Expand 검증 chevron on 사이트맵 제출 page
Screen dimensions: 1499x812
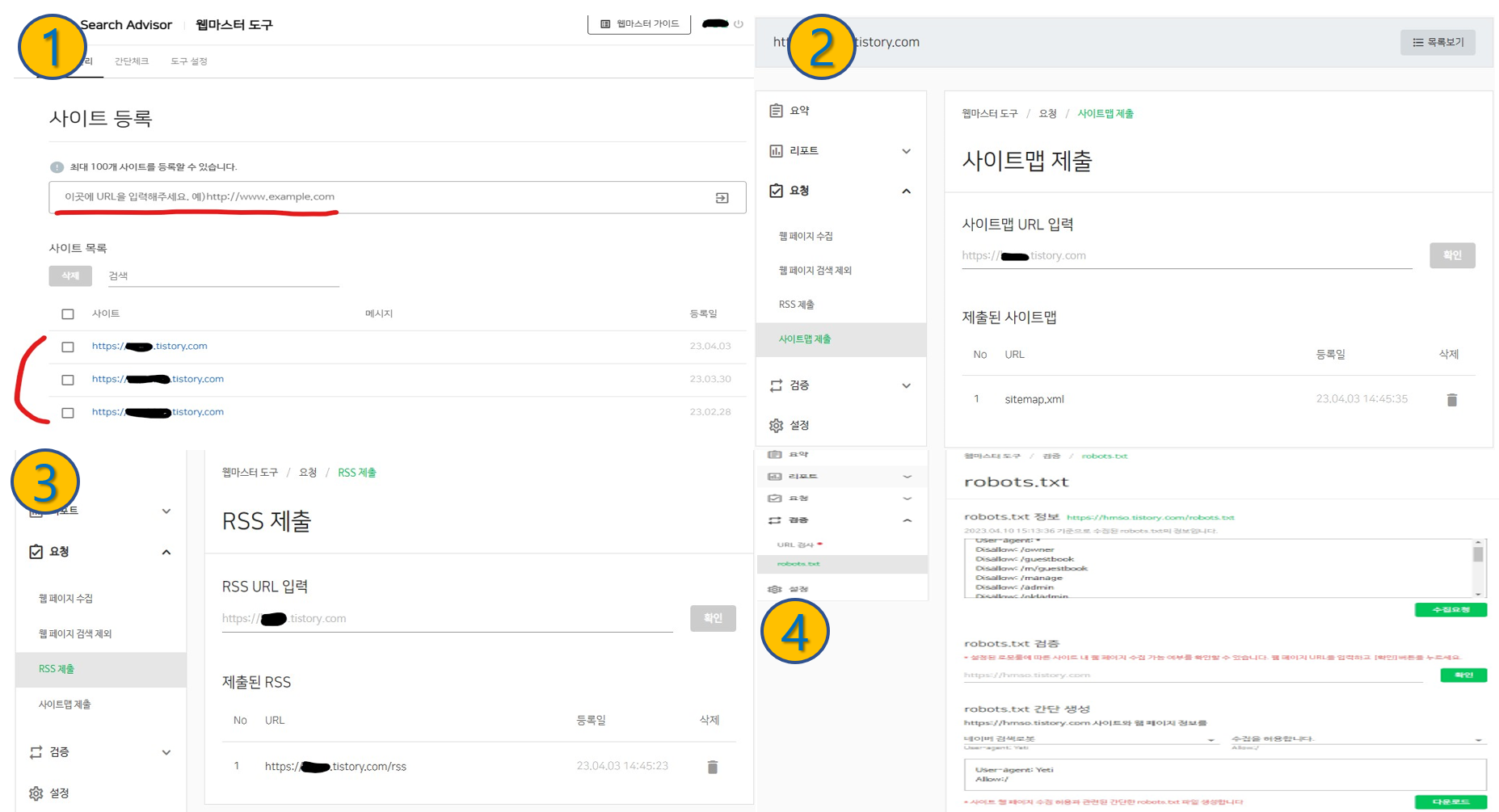[x=906, y=386]
